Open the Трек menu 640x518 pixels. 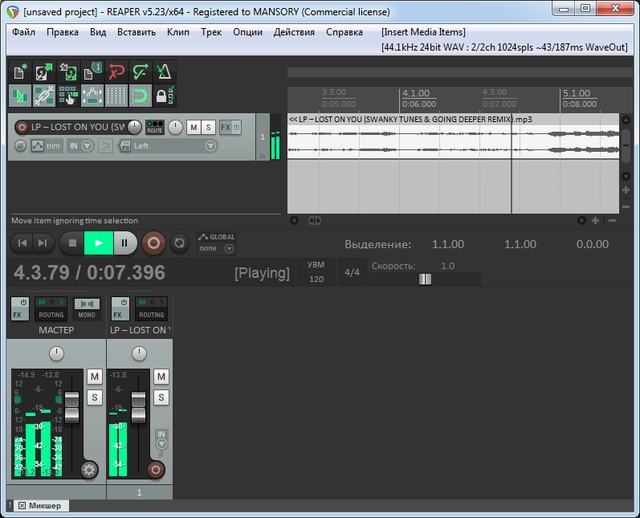pyautogui.click(x=211, y=32)
